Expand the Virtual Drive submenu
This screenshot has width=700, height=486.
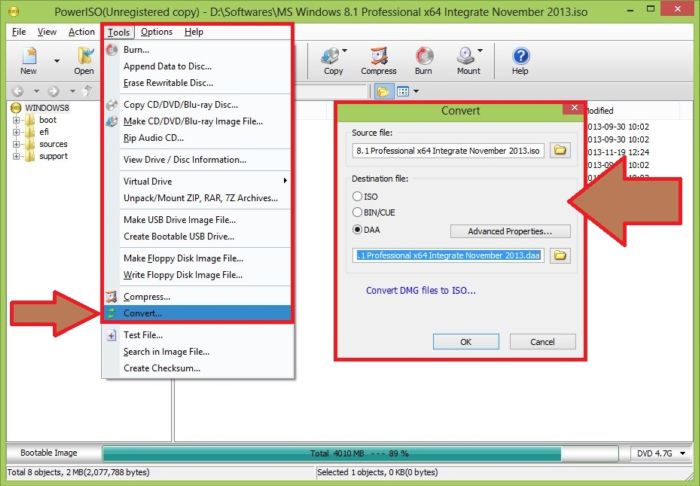tap(197, 181)
